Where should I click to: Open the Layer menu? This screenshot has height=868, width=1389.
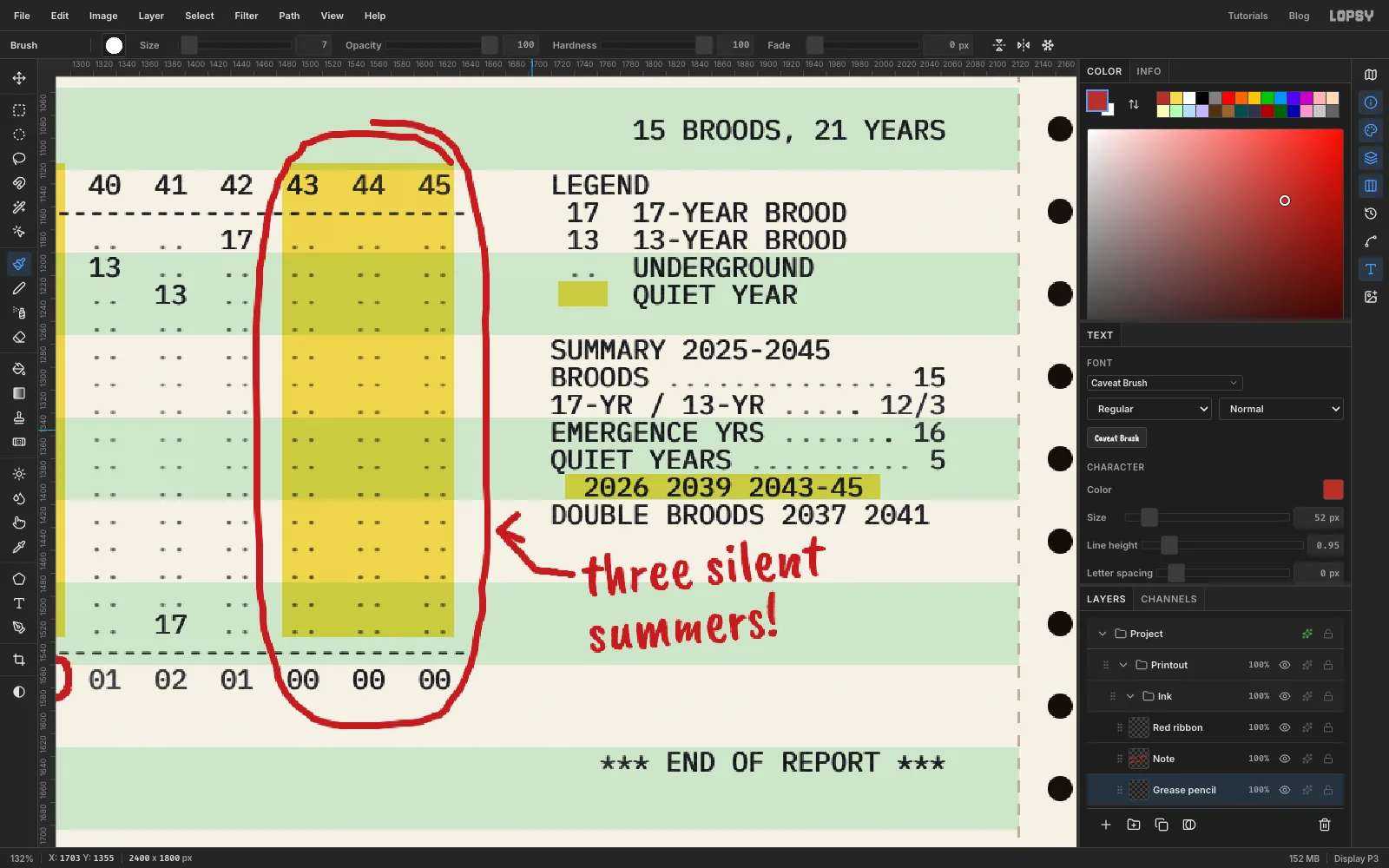point(151,16)
